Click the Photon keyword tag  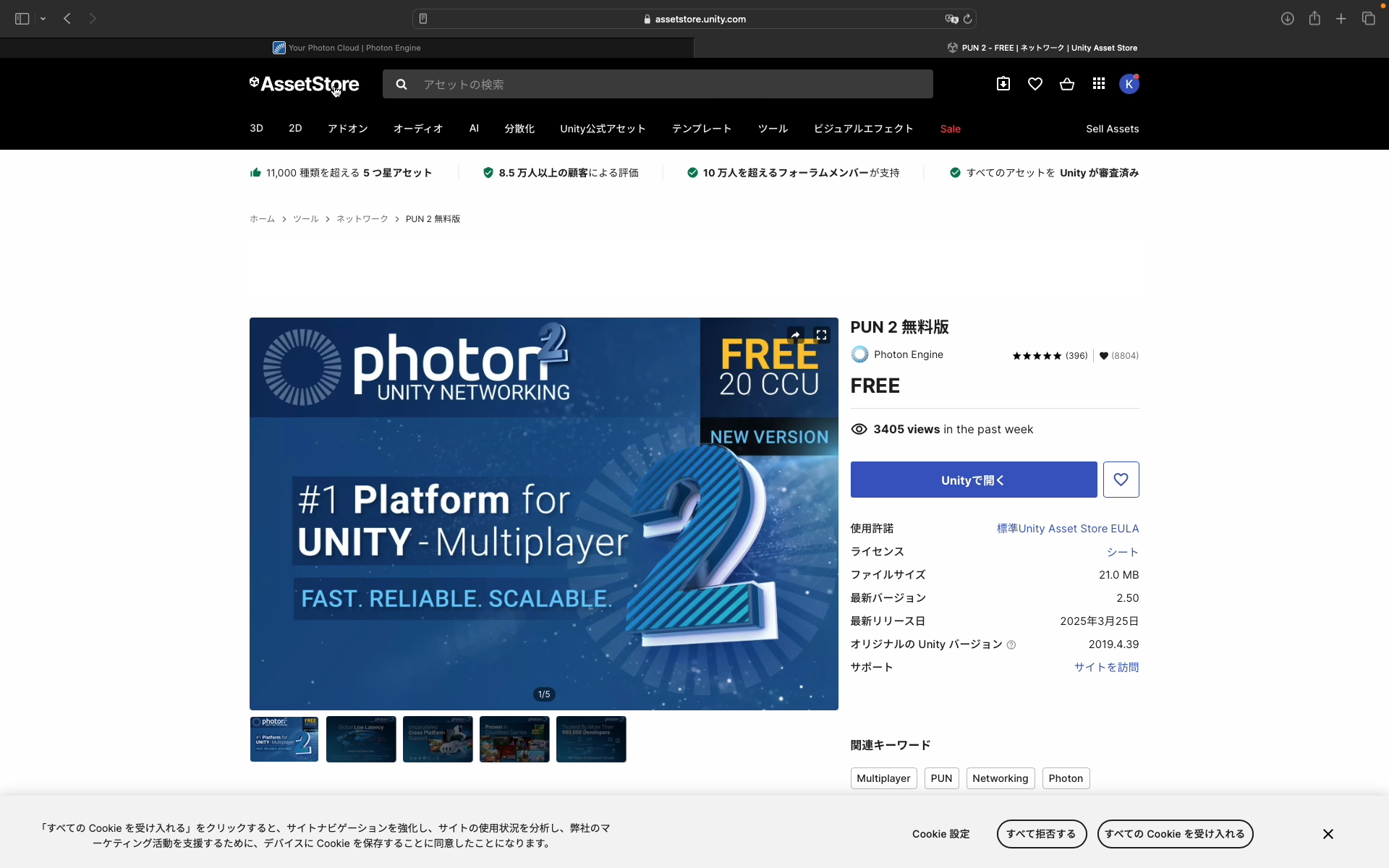tap(1066, 778)
